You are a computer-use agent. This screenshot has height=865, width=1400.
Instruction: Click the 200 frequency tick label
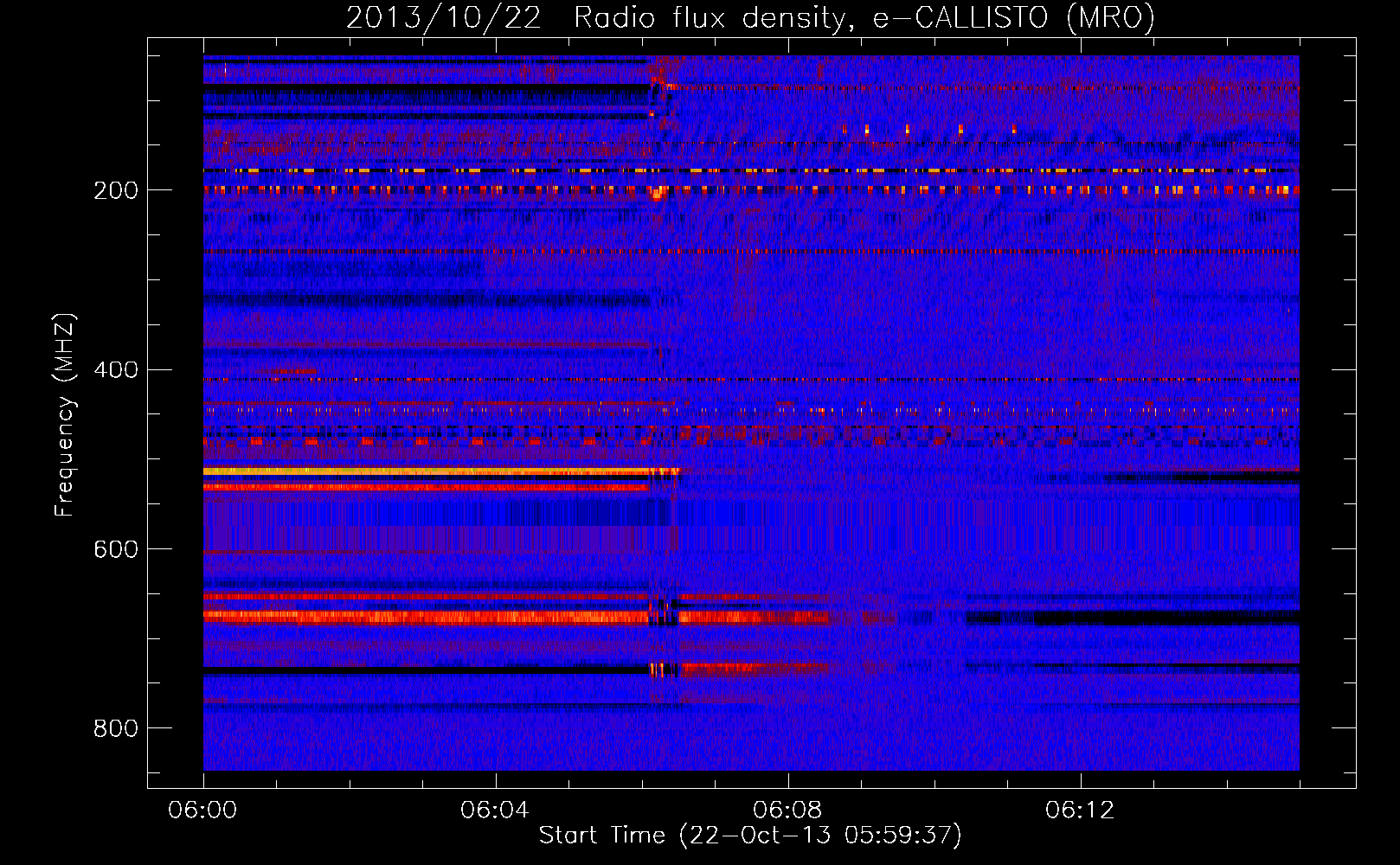pyautogui.click(x=116, y=190)
